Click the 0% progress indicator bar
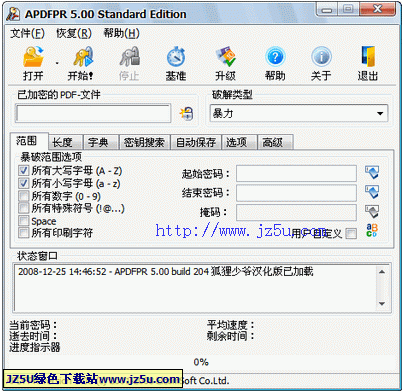Screen dimensions: 406x391 [x=201, y=362]
